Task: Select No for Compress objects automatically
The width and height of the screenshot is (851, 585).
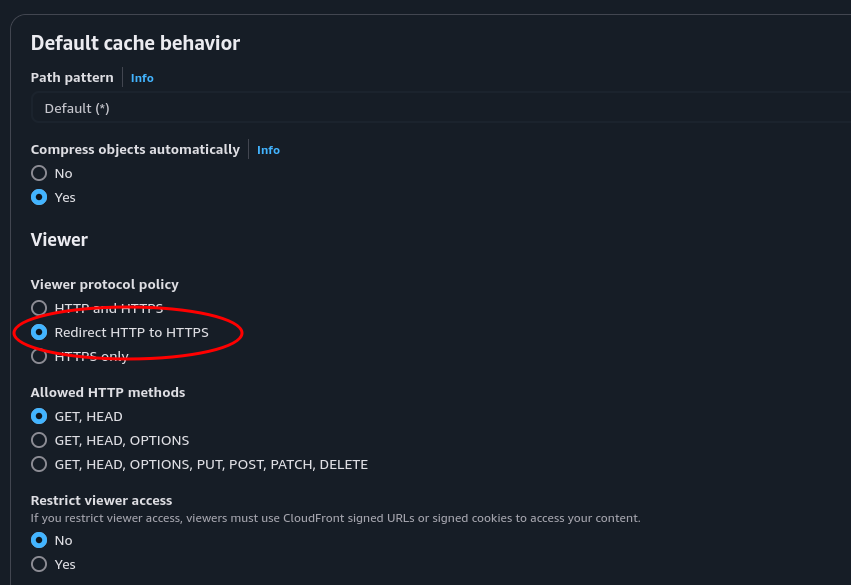Action: [x=39, y=173]
